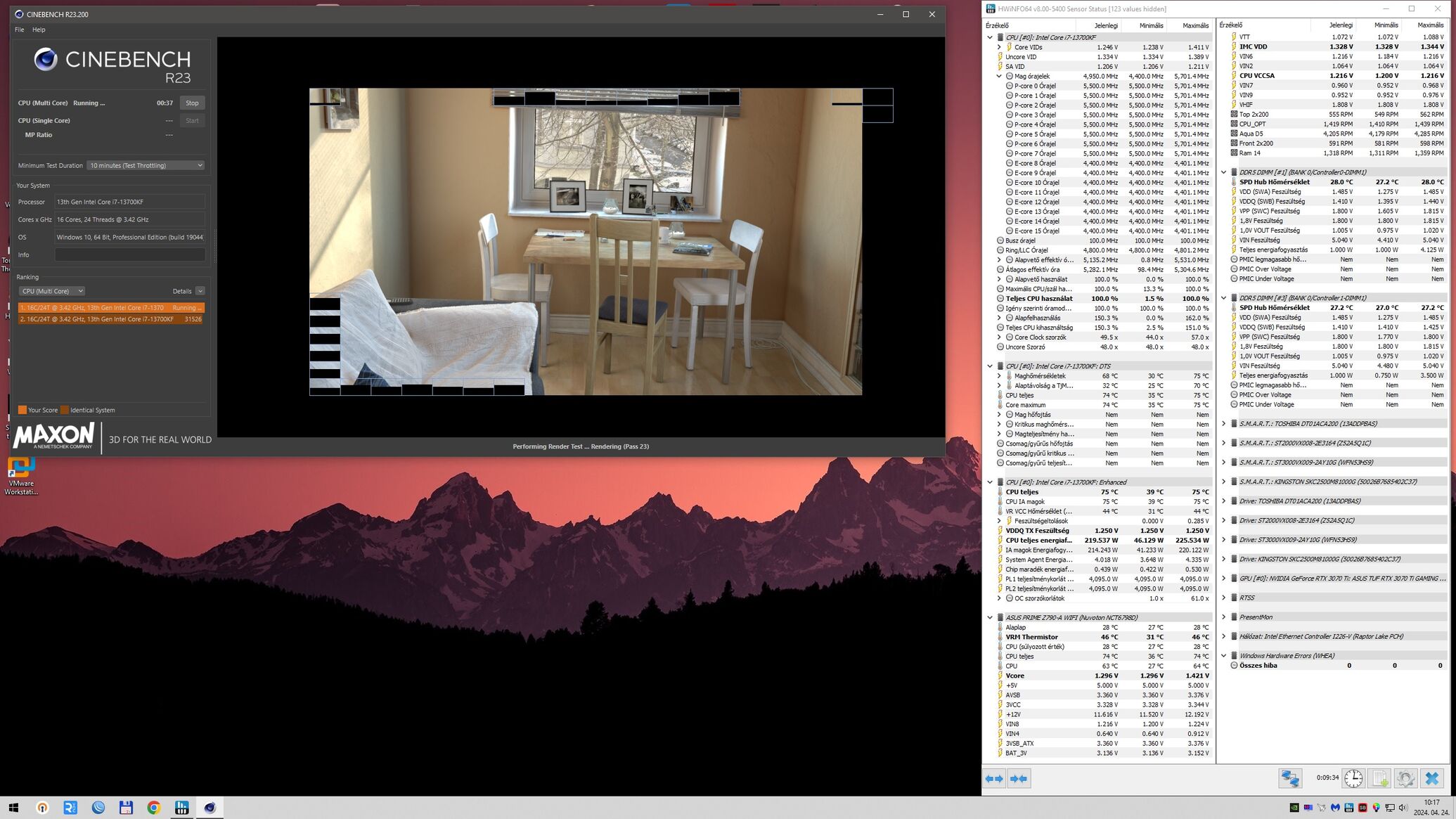This screenshot has width=1456, height=819.
Task: Select the VRM Thermistor row
Action: (x=1103, y=637)
